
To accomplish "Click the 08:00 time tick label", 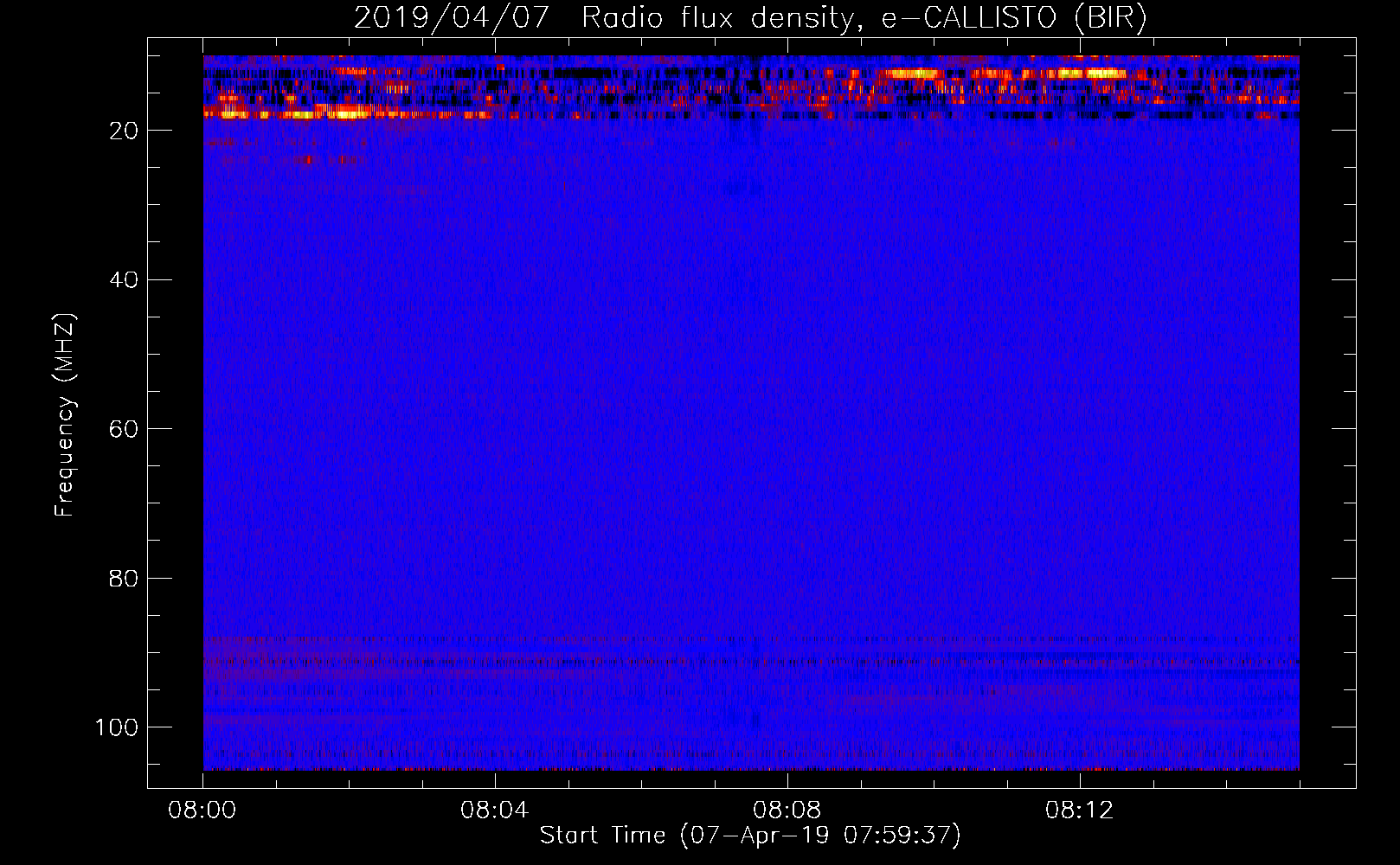I will pos(202,811).
